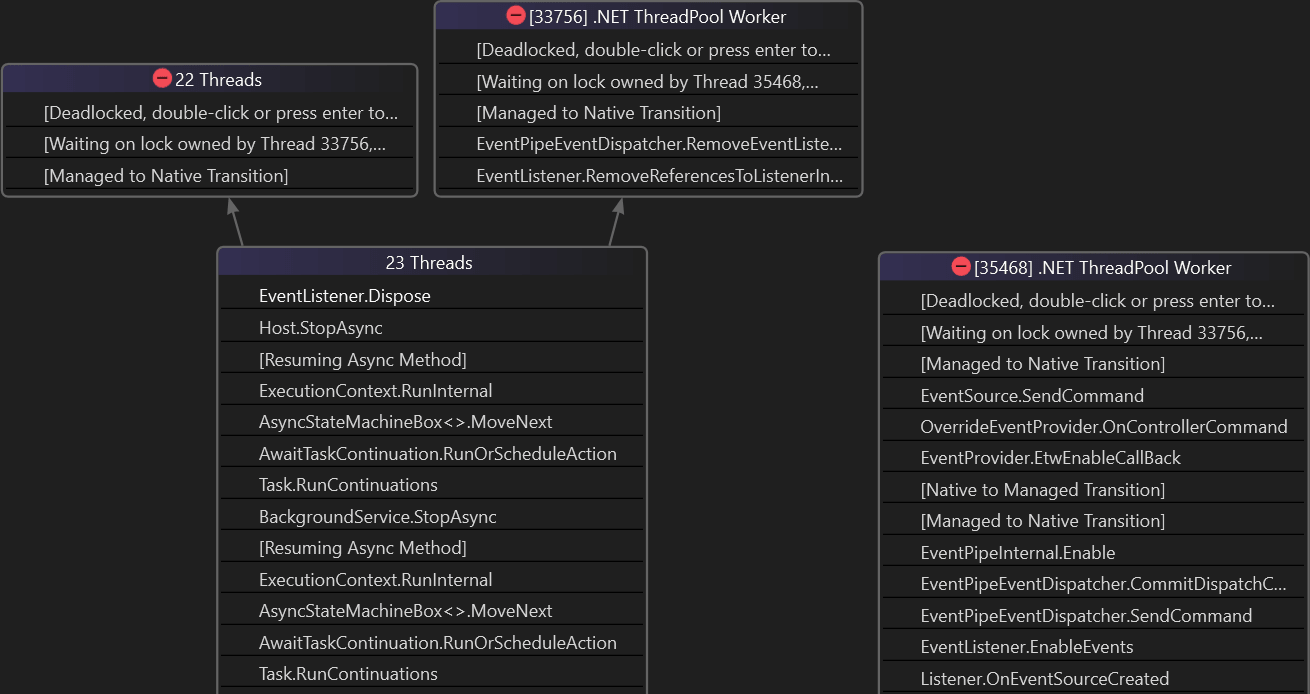Select the Native to Managed Transition row

(1042, 490)
